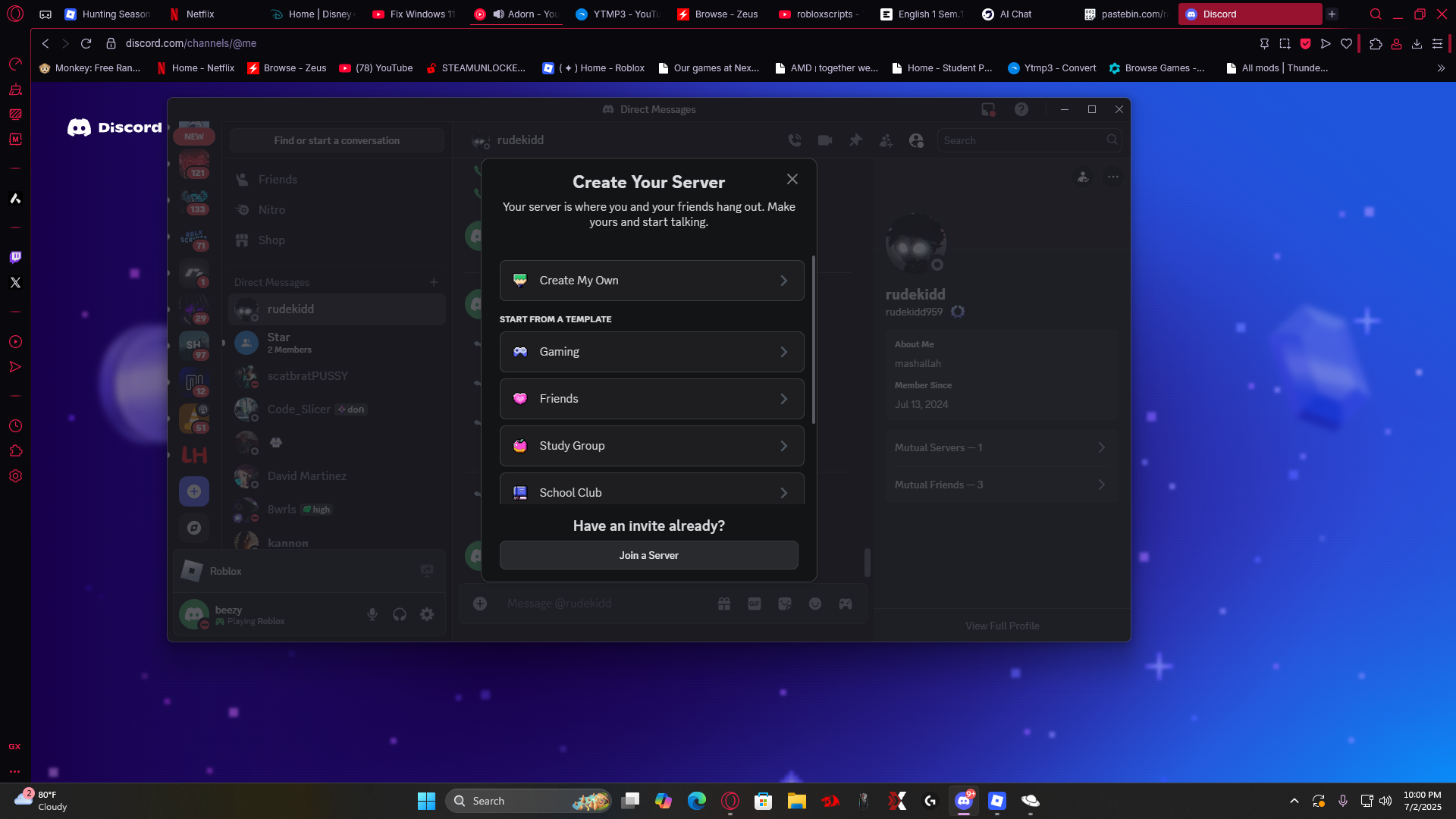This screenshot has height=819, width=1456.
Task: Open the Discover compass icon in server list
Action: coord(194,528)
